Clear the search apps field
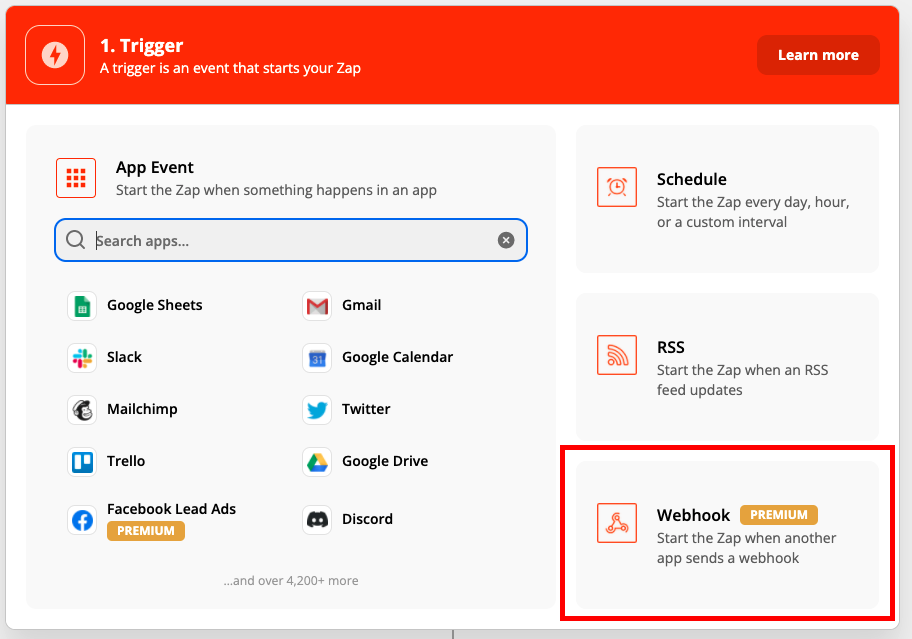The image size is (912, 639). tap(506, 240)
